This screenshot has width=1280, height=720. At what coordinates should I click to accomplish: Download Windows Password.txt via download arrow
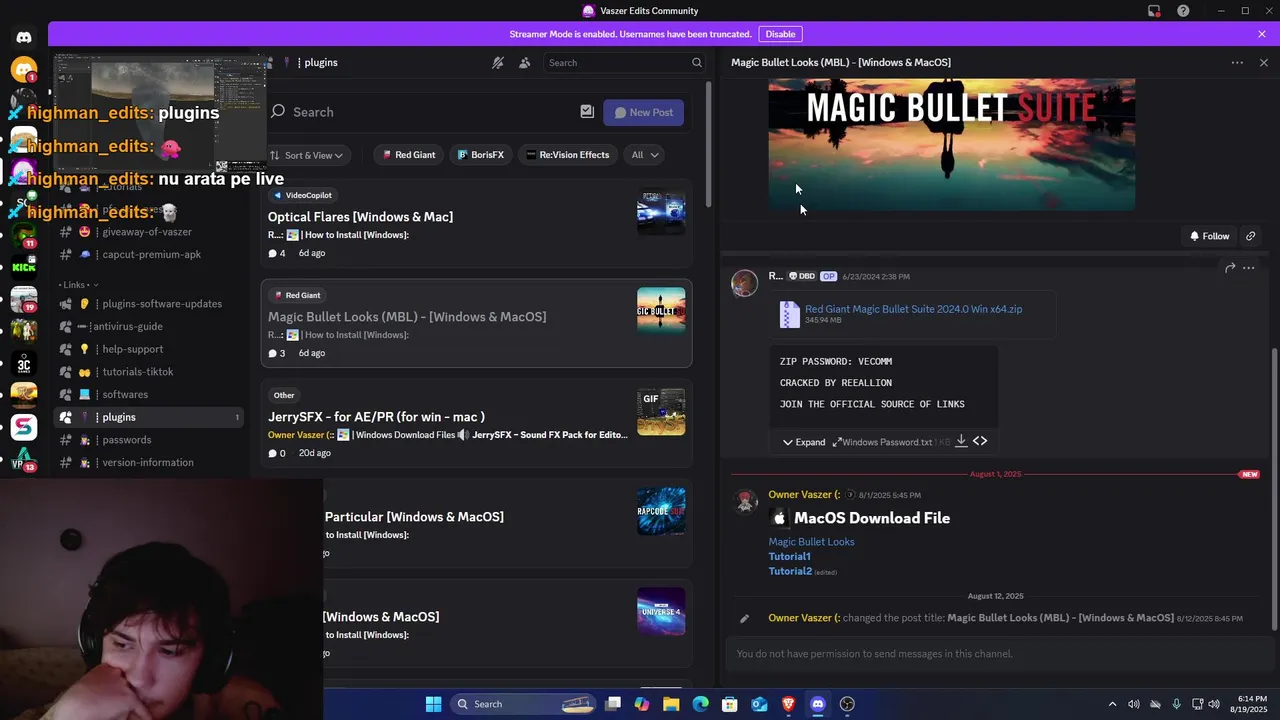961,441
